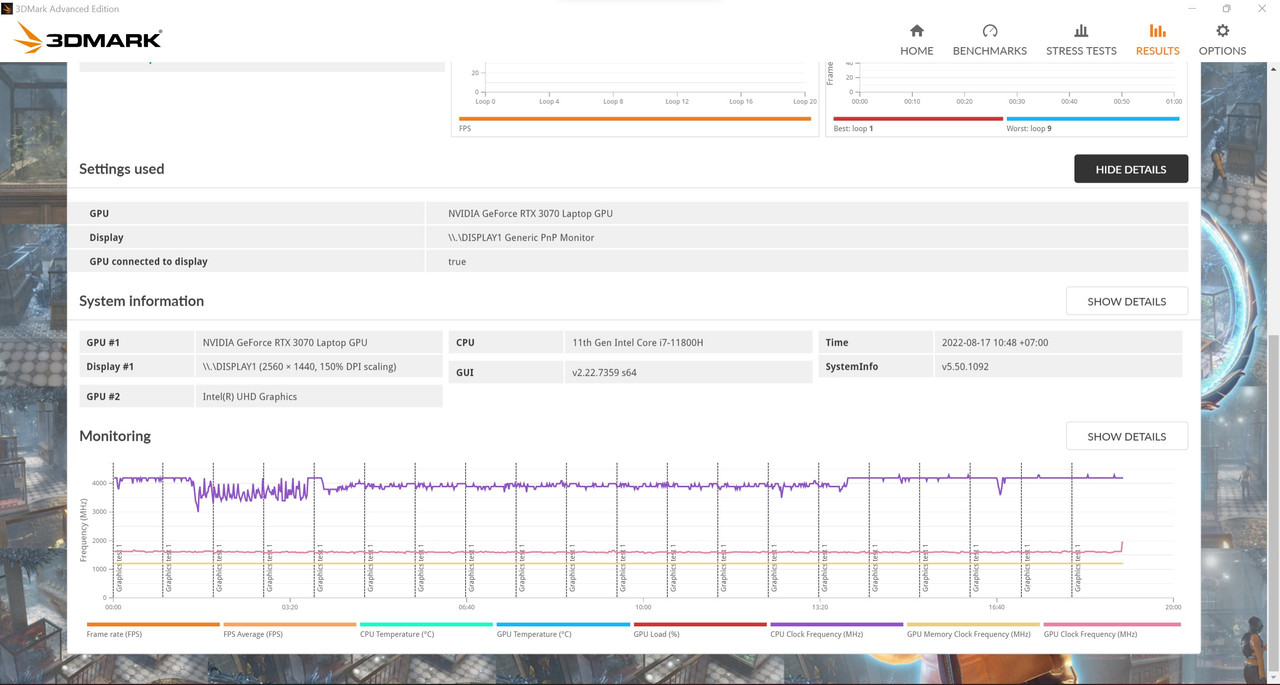Click the red Best: loop 1 bar
The height and width of the screenshot is (685, 1280).
[x=918, y=118]
